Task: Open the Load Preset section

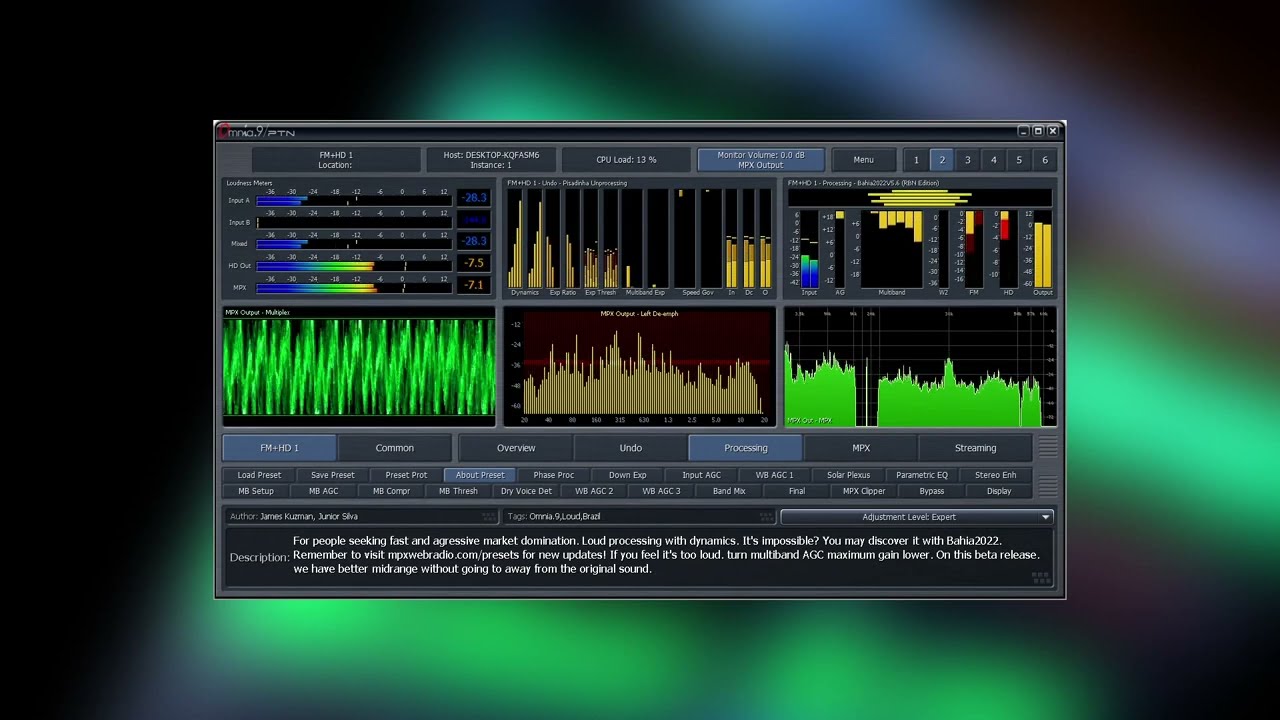Action: tap(259, 475)
